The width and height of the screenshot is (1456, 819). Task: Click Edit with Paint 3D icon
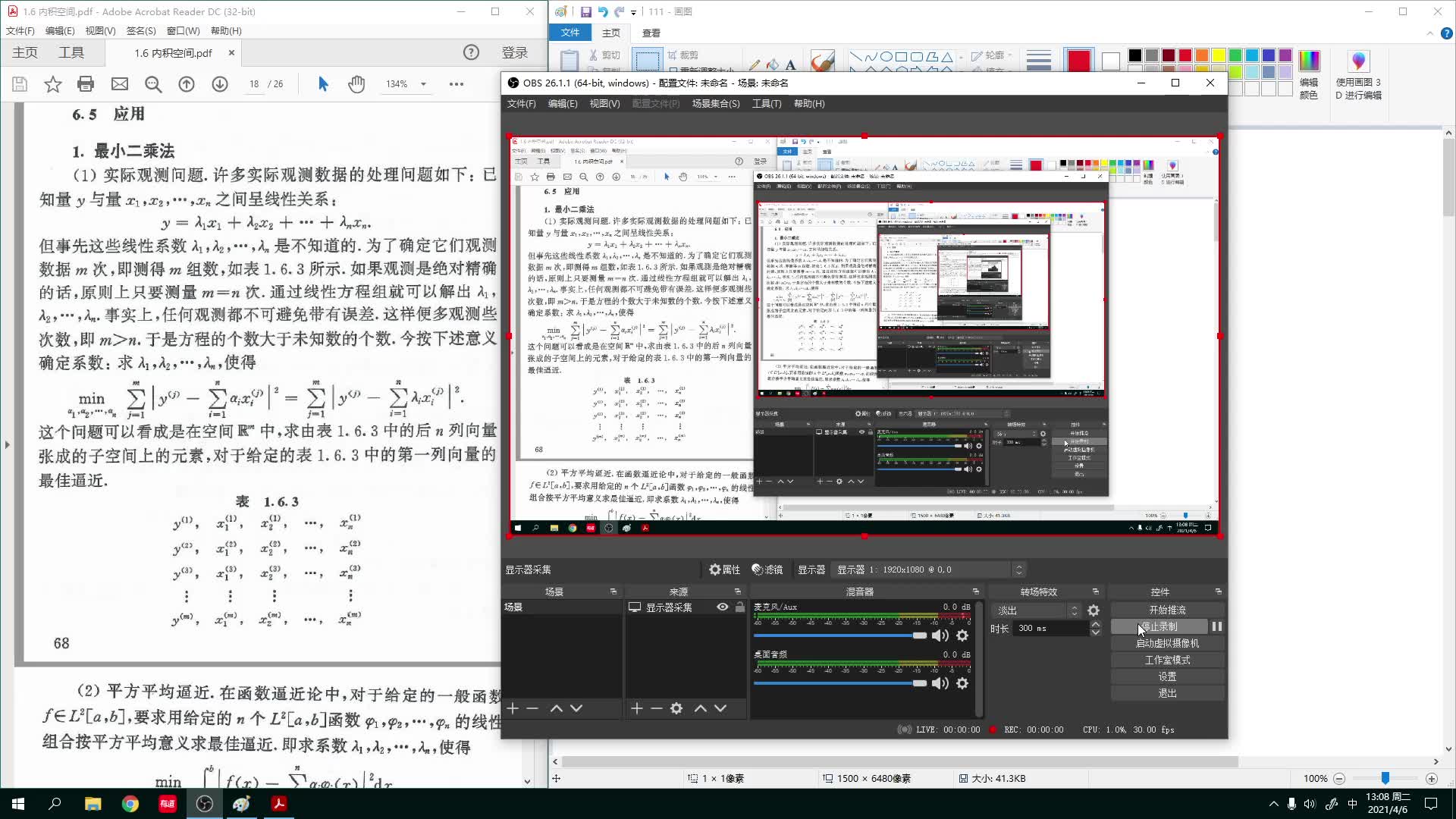click(1358, 61)
